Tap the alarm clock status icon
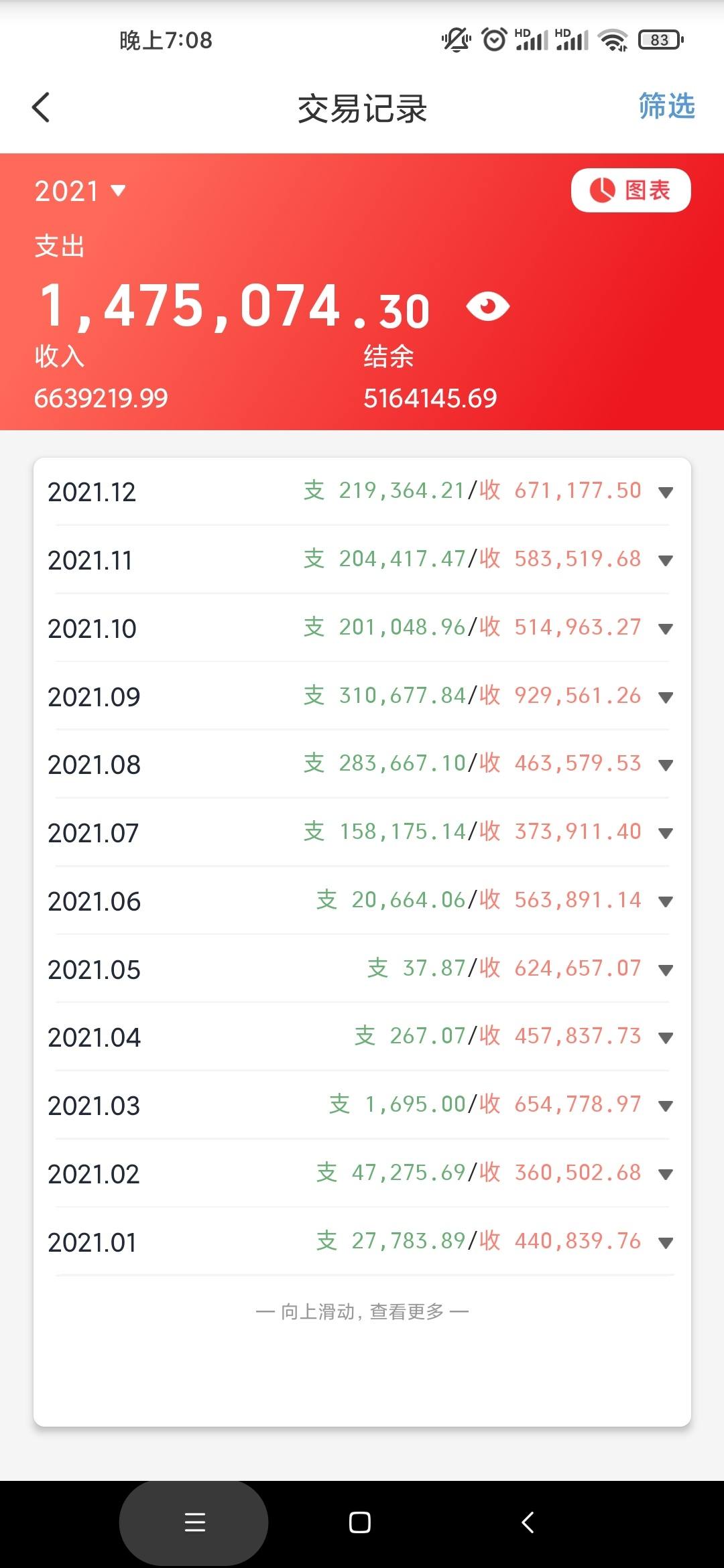This screenshot has width=724, height=1568. point(495,40)
